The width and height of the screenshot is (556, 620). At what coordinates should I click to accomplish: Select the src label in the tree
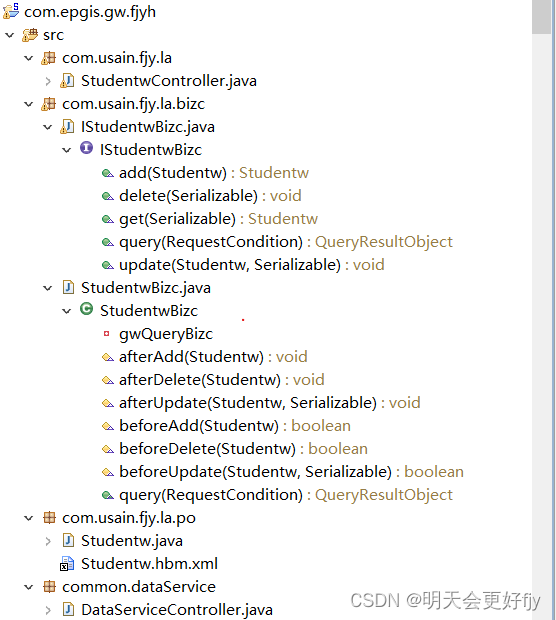pyautogui.click(x=53, y=35)
